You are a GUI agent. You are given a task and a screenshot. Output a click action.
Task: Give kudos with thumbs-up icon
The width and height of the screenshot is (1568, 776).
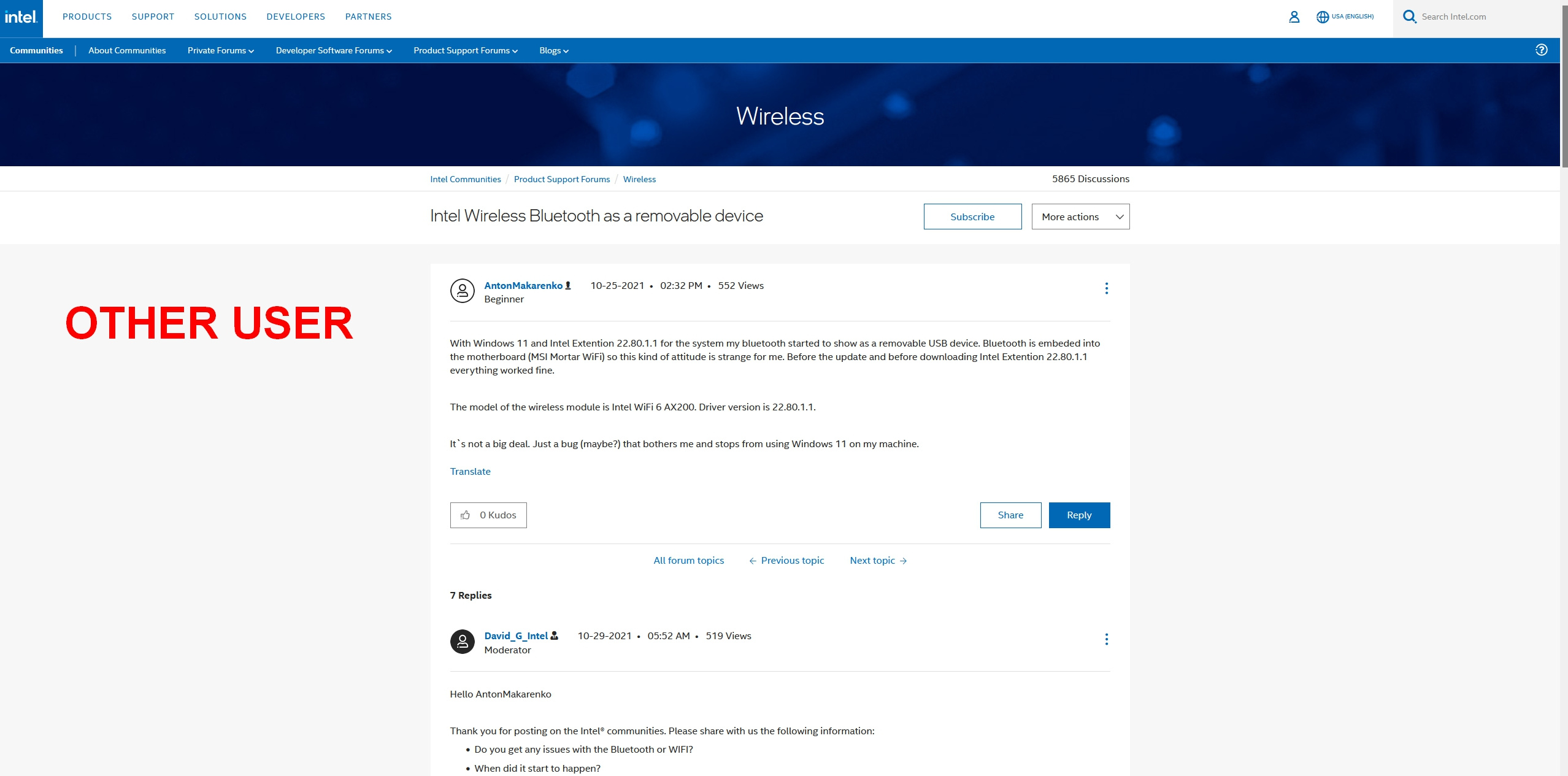click(x=466, y=515)
